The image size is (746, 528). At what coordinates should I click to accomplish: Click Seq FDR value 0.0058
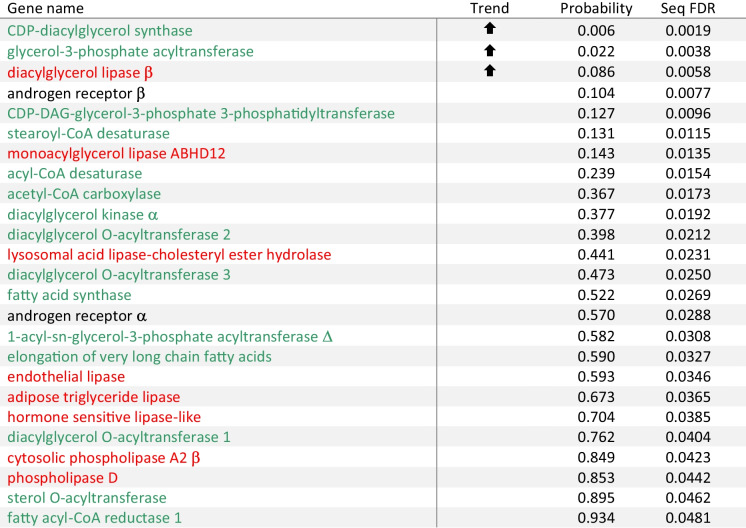(x=688, y=72)
